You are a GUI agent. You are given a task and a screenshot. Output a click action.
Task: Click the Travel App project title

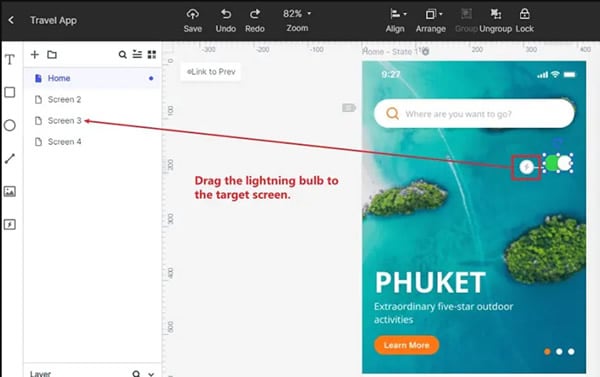coord(53,20)
